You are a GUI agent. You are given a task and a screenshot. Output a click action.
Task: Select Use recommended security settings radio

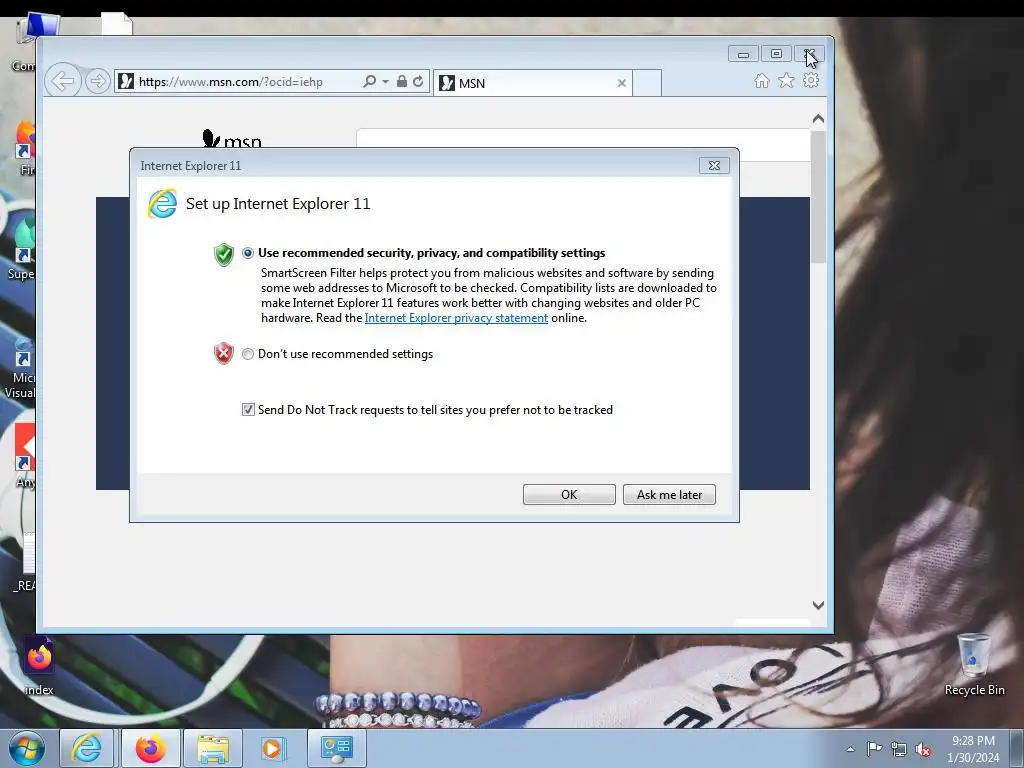(248, 253)
